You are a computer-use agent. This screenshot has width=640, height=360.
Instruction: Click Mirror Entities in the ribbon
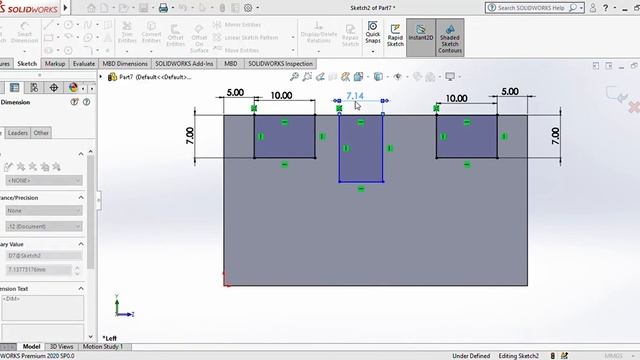pyautogui.click(x=237, y=25)
